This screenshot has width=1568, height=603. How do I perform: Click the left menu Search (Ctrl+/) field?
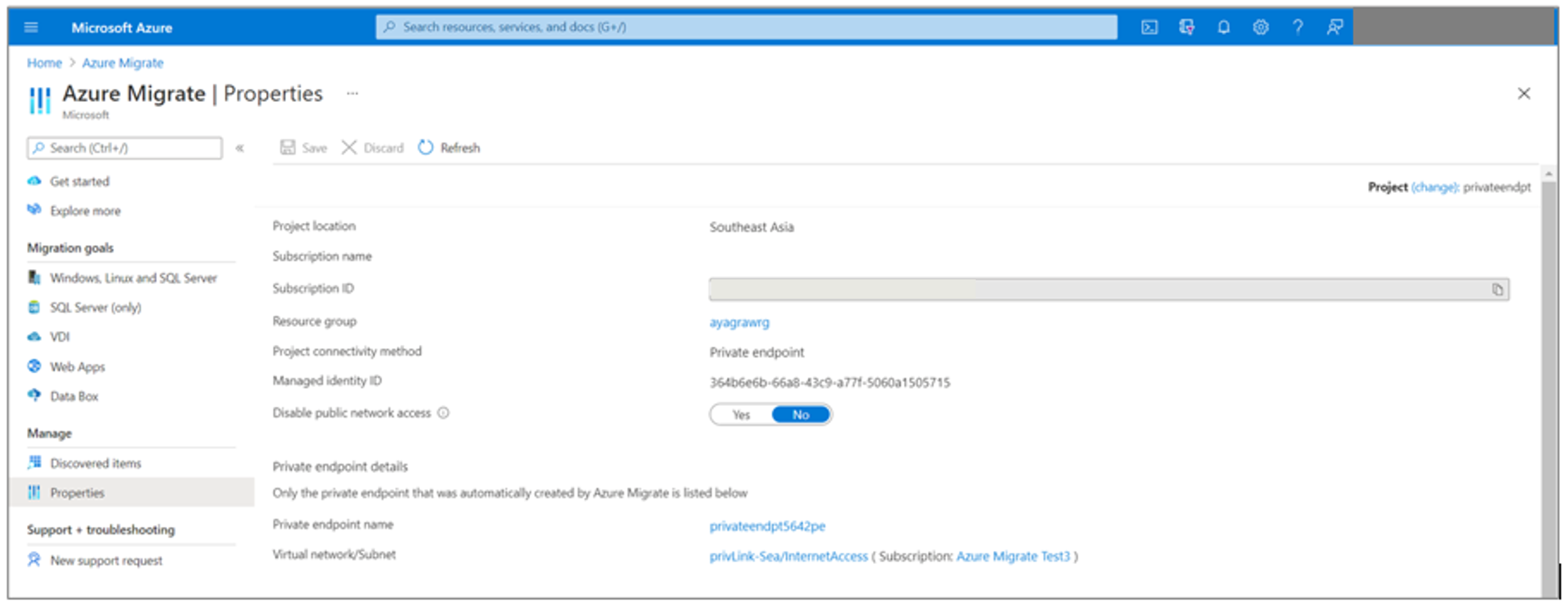point(125,148)
